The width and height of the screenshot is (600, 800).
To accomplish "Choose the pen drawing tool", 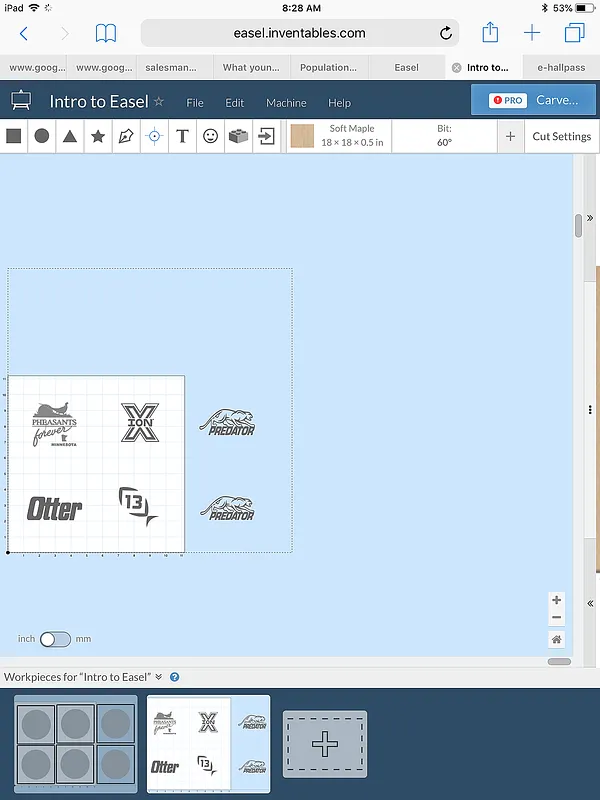I will [126, 137].
